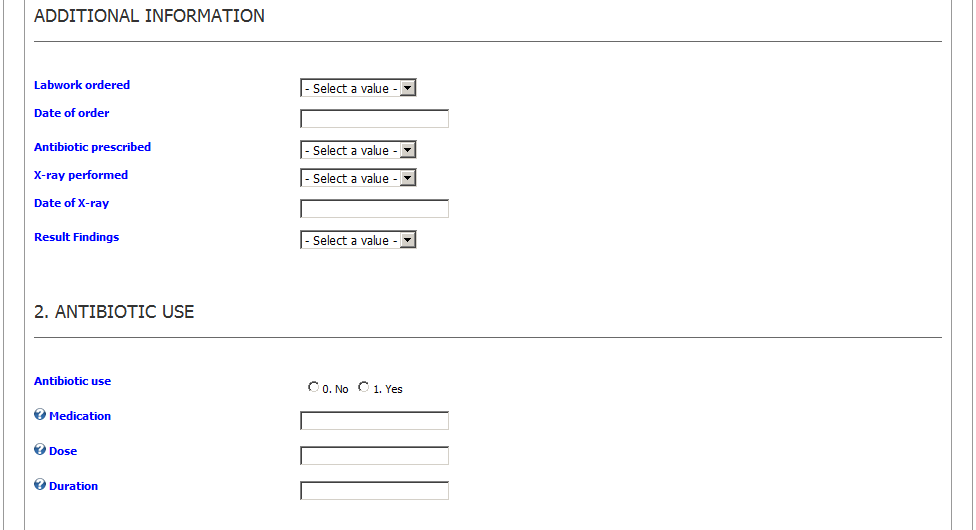Click the Antibiotic prescribed label
The image size is (976, 530).
[92, 147]
